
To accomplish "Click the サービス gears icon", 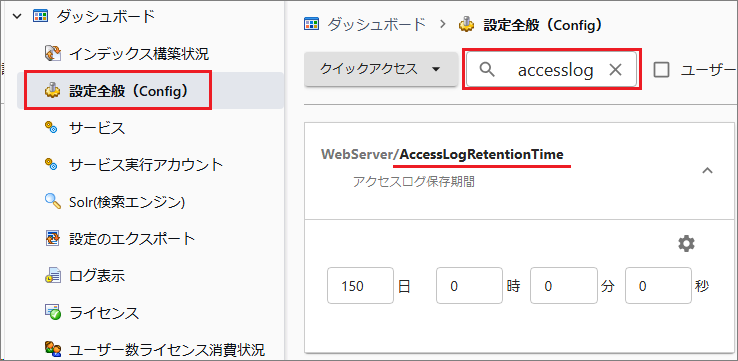I will (x=51, y=128).
